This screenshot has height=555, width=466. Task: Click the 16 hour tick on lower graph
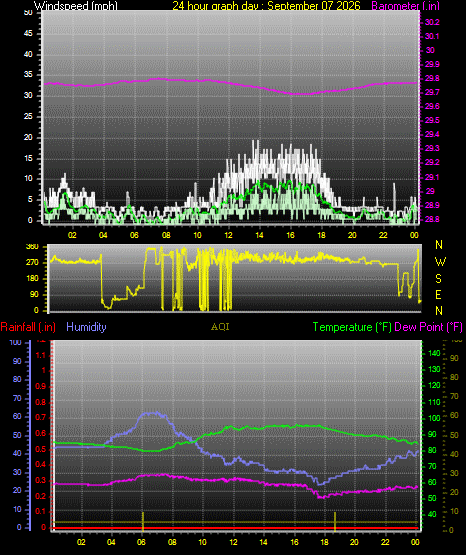(294, 542)
